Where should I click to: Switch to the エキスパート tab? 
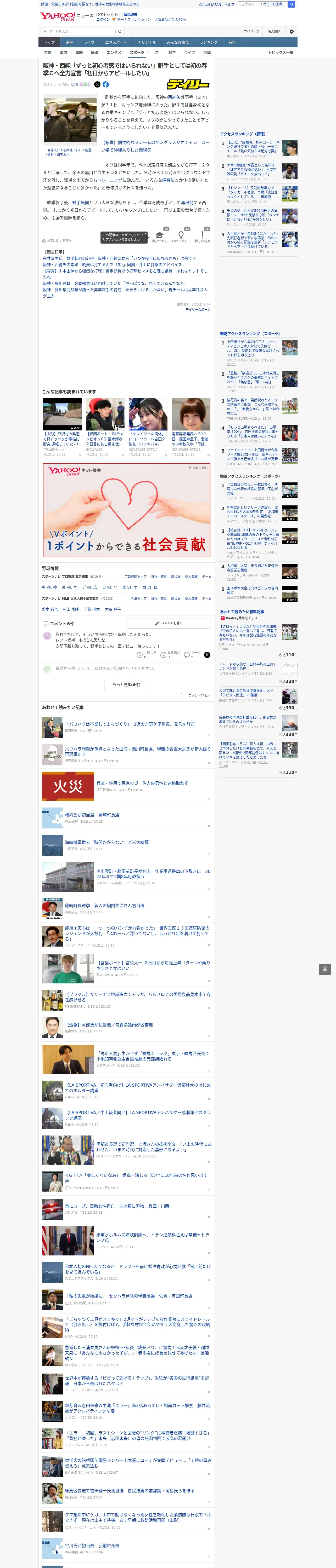pyautogui.click(x=116, y=43)
